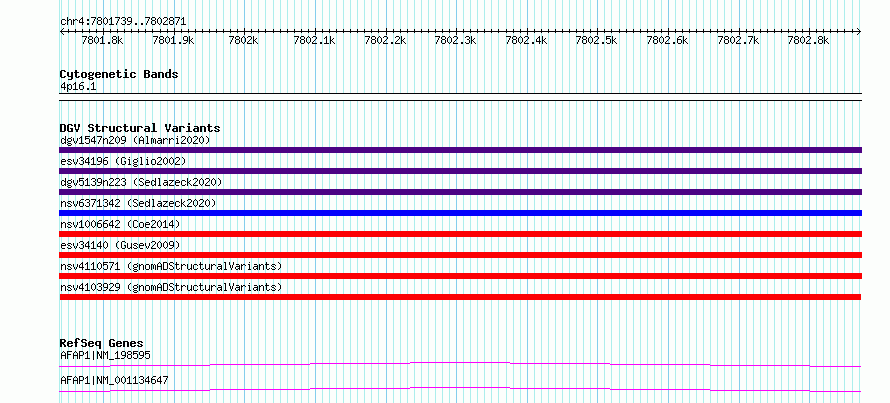Select variant label dgv5139n223 (Sedlazeck2020)
This screenshot has height=403, width=890.
[141, 182]
